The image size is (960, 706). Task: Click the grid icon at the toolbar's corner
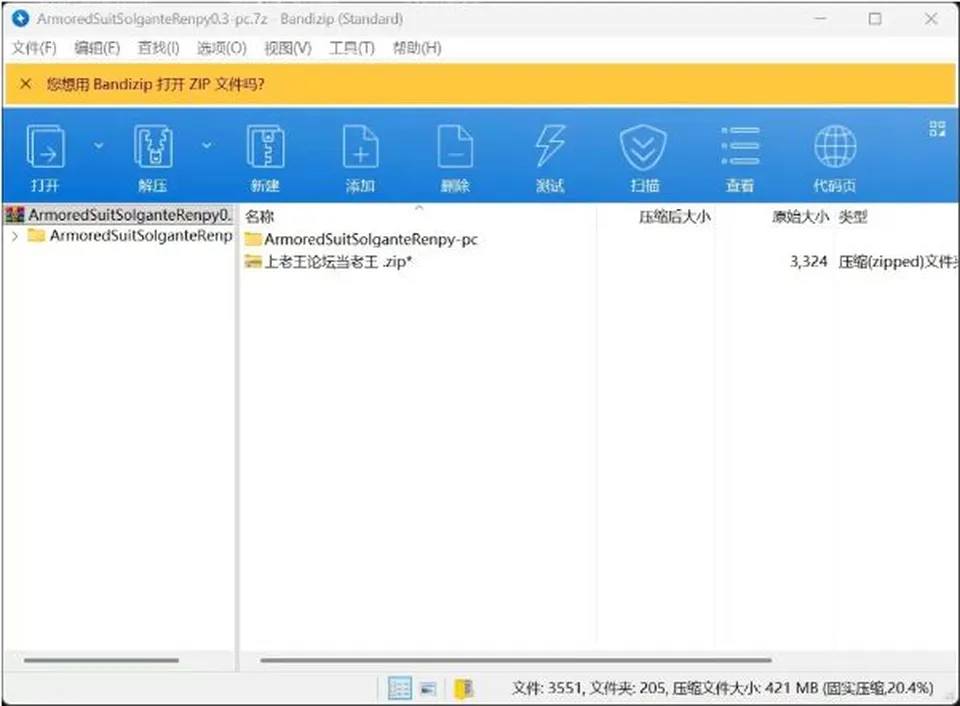tap(937, 128)
